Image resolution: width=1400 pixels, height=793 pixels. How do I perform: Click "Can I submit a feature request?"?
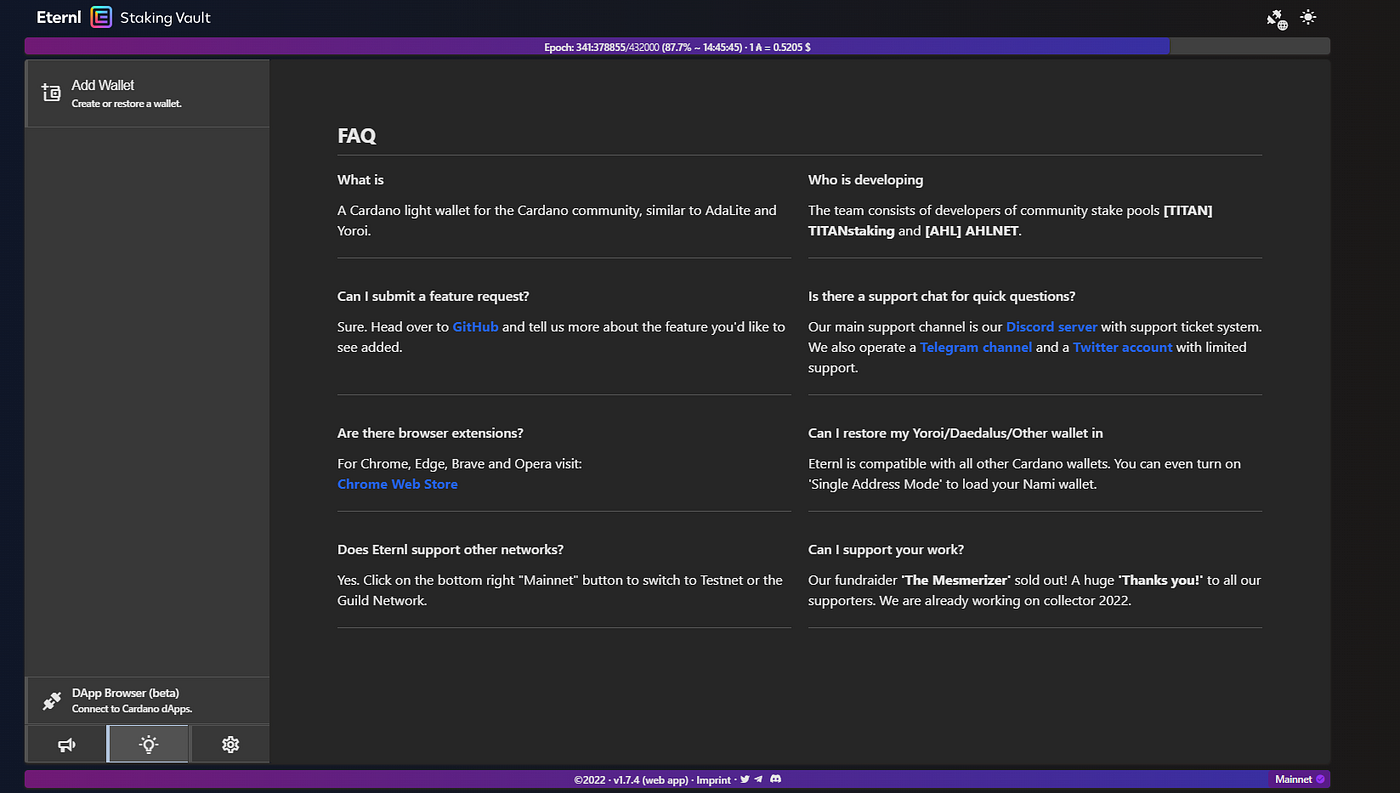pos(433,297)
